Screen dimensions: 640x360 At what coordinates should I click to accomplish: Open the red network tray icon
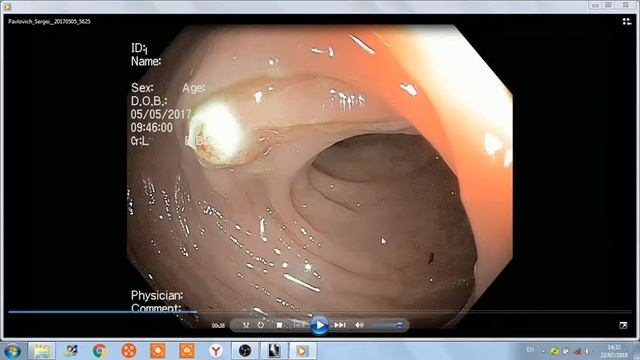coord(578,351)
